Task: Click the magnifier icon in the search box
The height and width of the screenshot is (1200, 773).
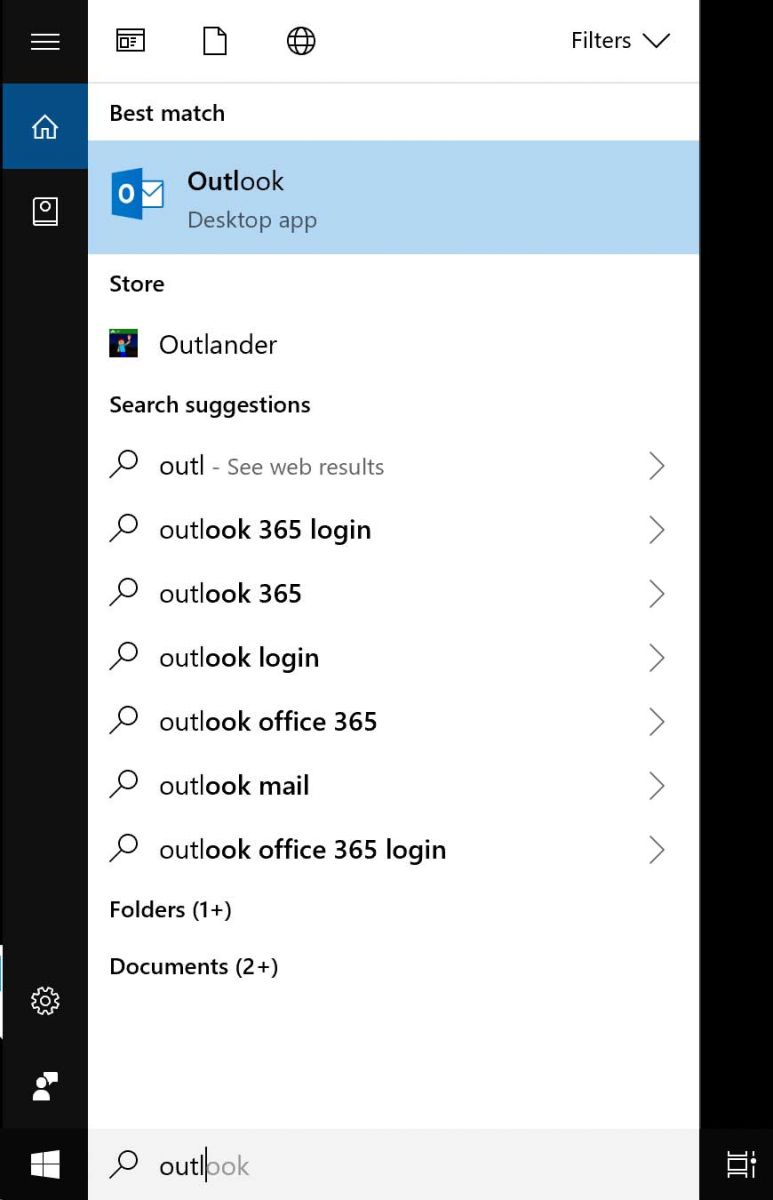Action: (x=124, y=1163)
